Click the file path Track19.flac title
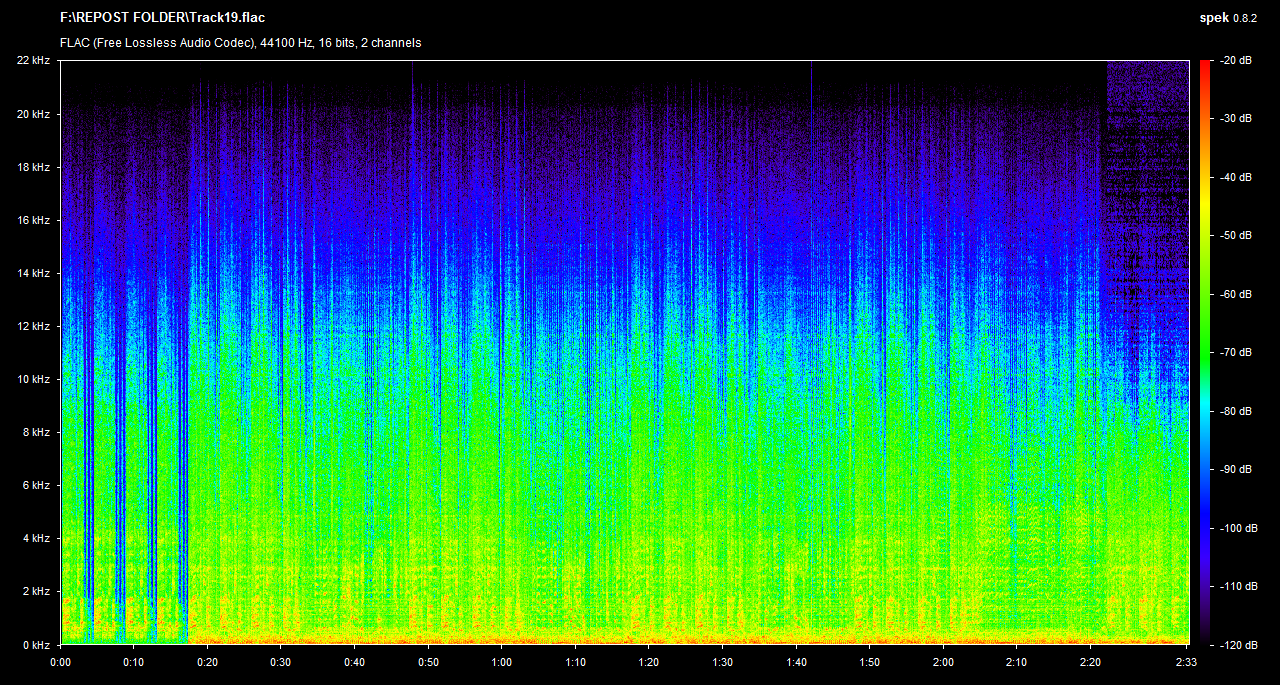 tap(162, 18)
